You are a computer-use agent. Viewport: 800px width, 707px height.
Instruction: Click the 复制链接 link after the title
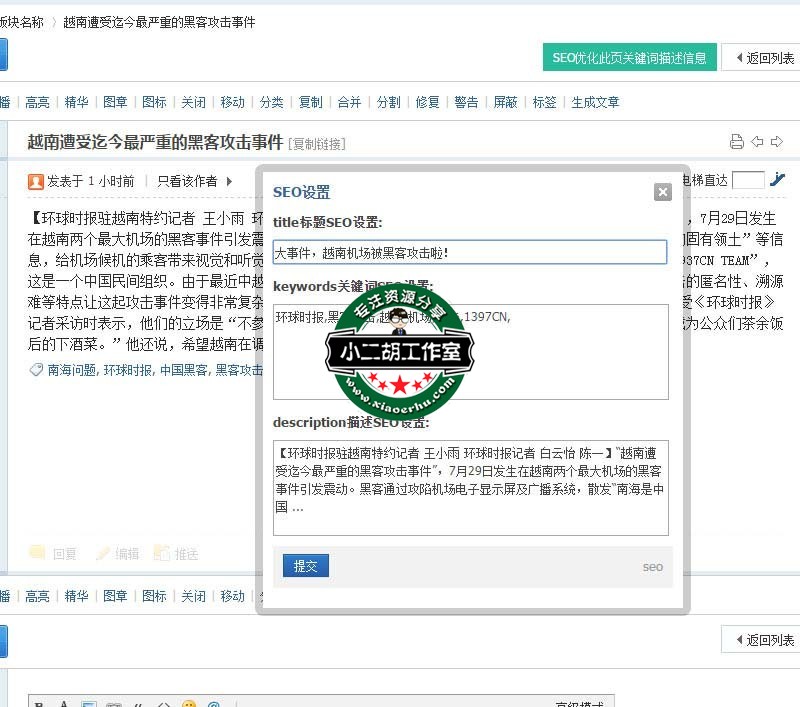(317, 144)
